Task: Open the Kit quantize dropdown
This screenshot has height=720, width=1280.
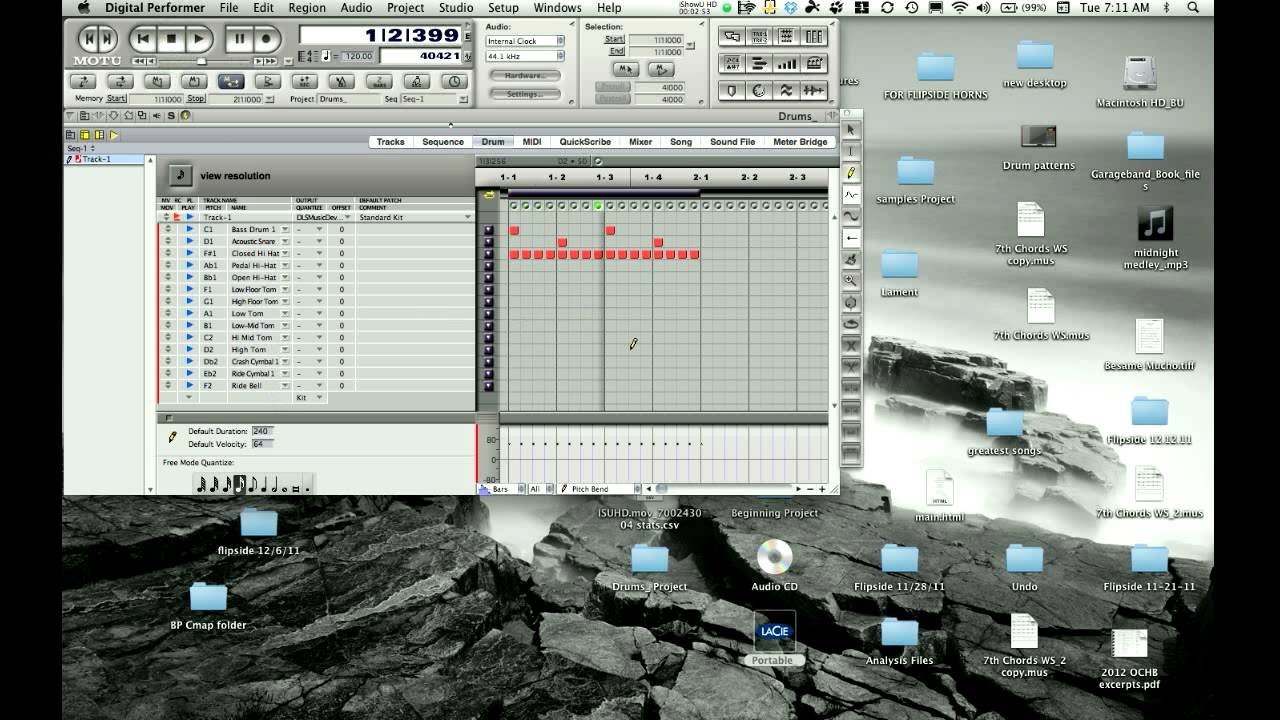Action: pos(309,397)
